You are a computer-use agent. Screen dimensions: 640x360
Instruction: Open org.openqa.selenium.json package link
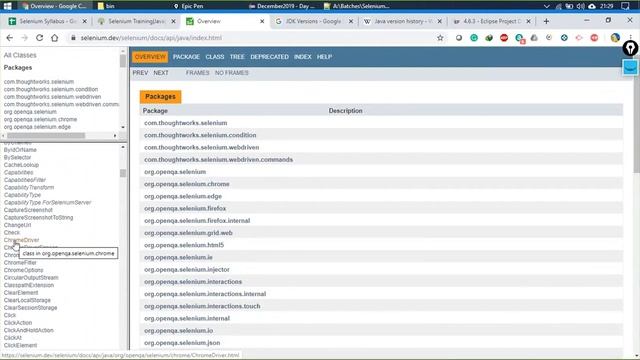pos(182,343)
